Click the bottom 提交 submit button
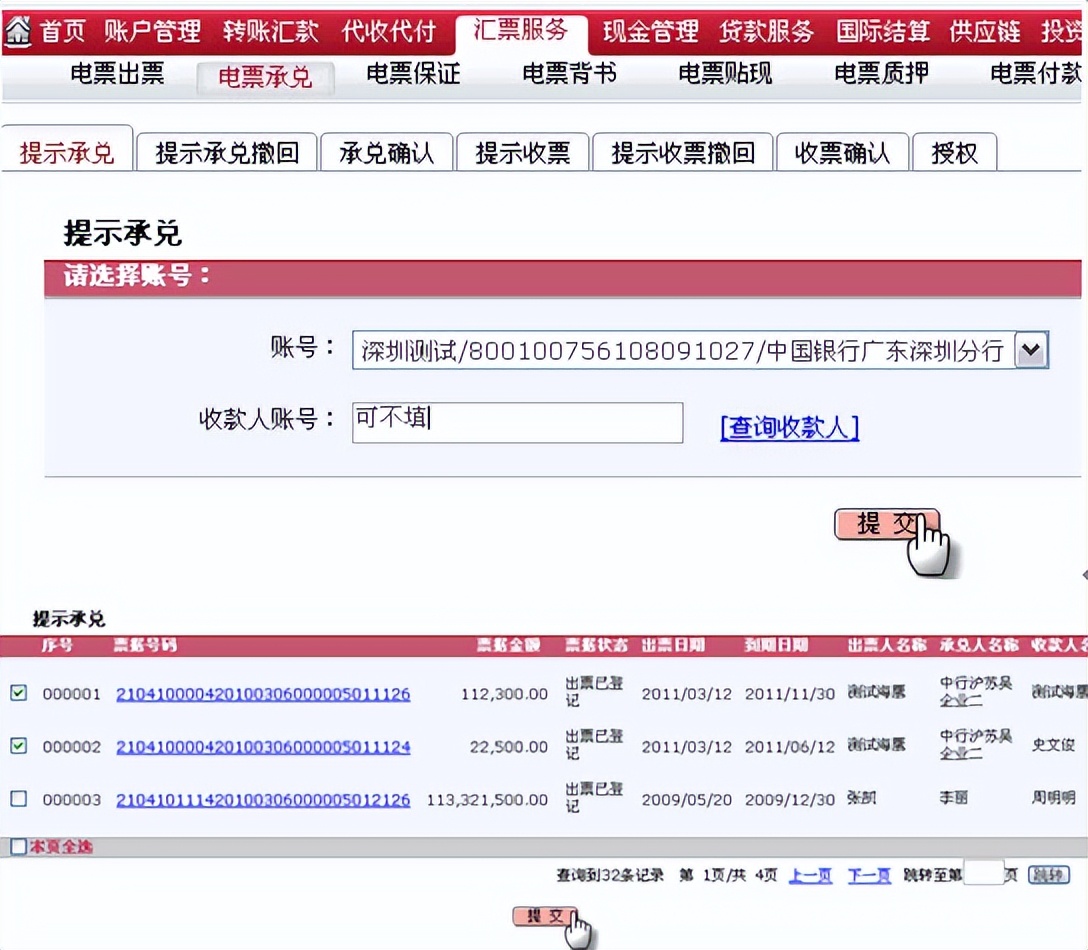Image resolution: width=1088 pixels, height=950 pixels. point(544,914)
